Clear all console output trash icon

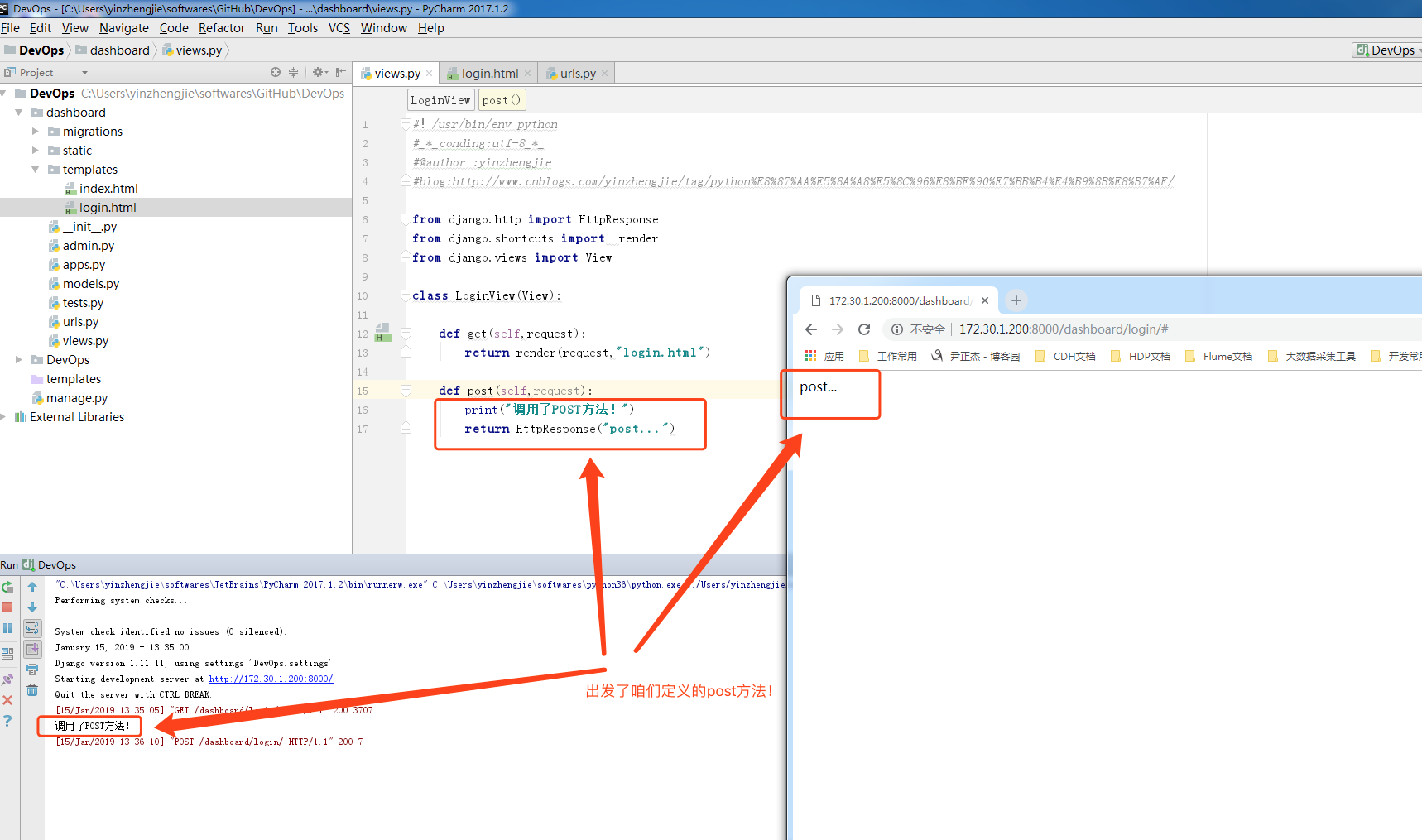tap(32, 690)
